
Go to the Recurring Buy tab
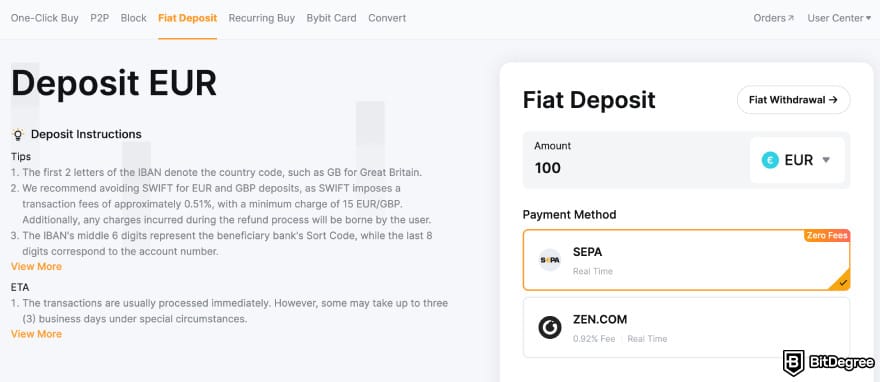coord(262,18)
